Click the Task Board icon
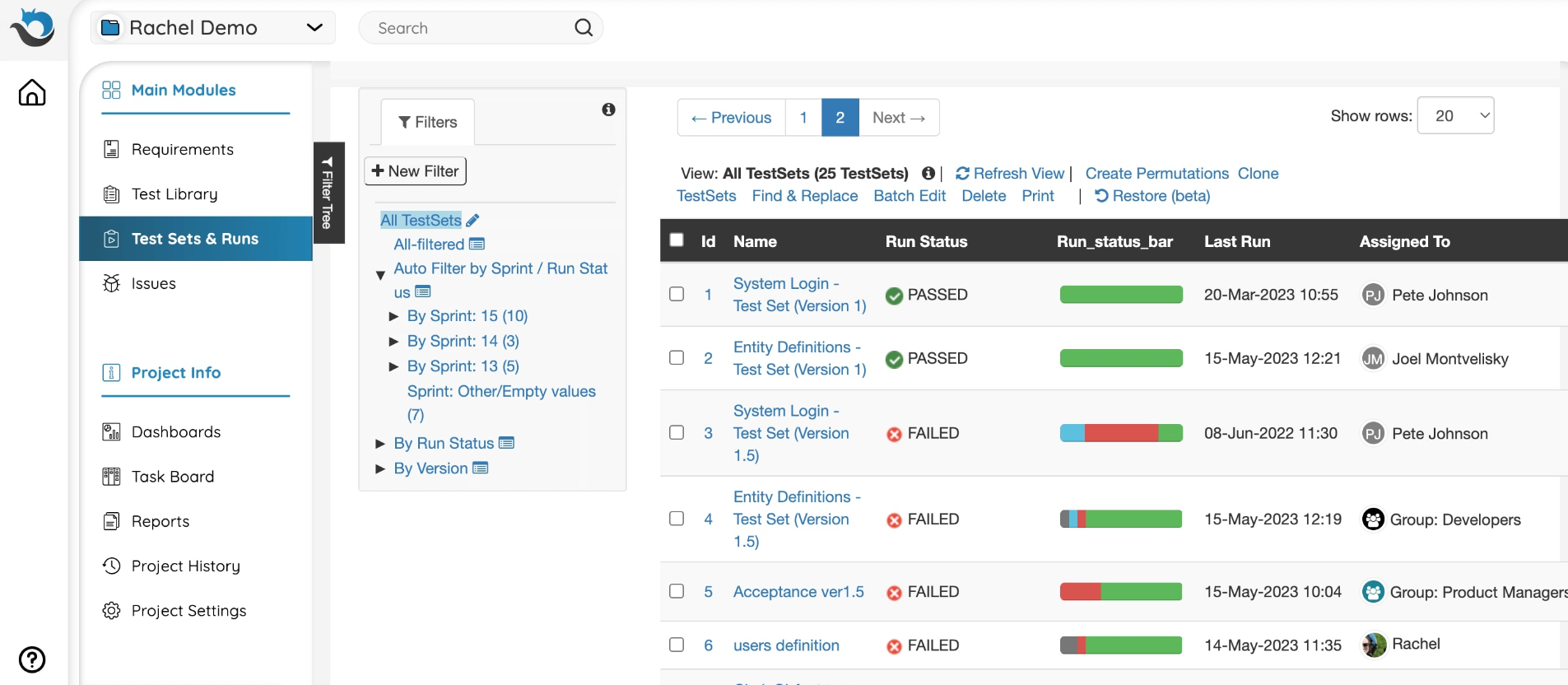The width and height of the screenshot is (1568, 685). click(111, 477)
